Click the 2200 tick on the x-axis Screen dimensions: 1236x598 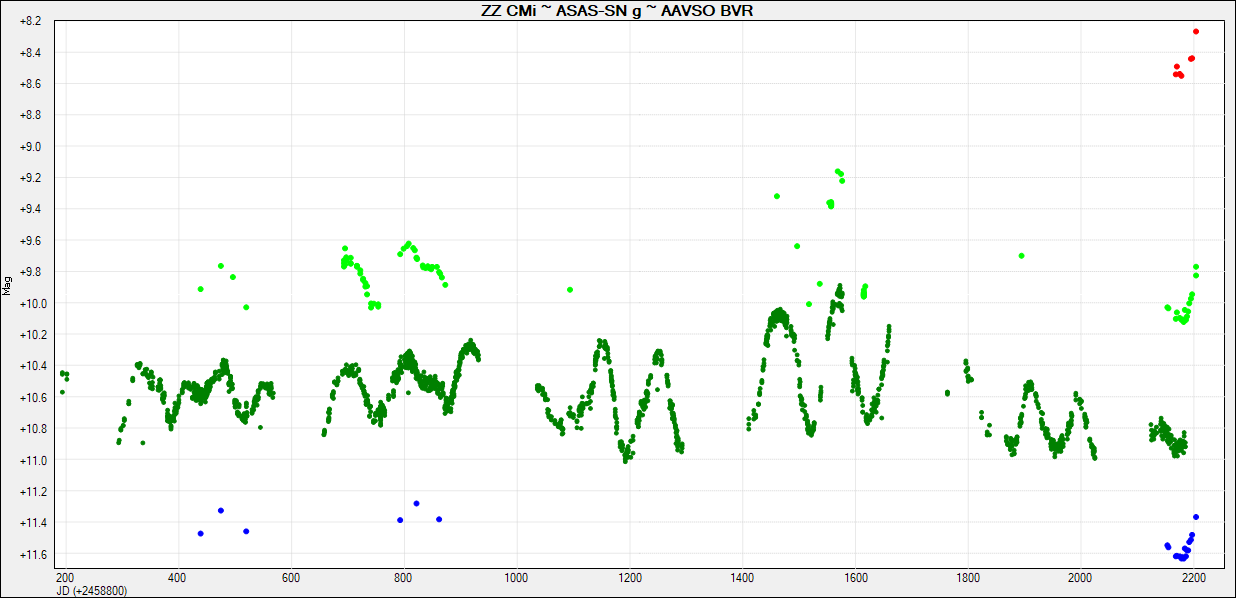(1193, 578)
